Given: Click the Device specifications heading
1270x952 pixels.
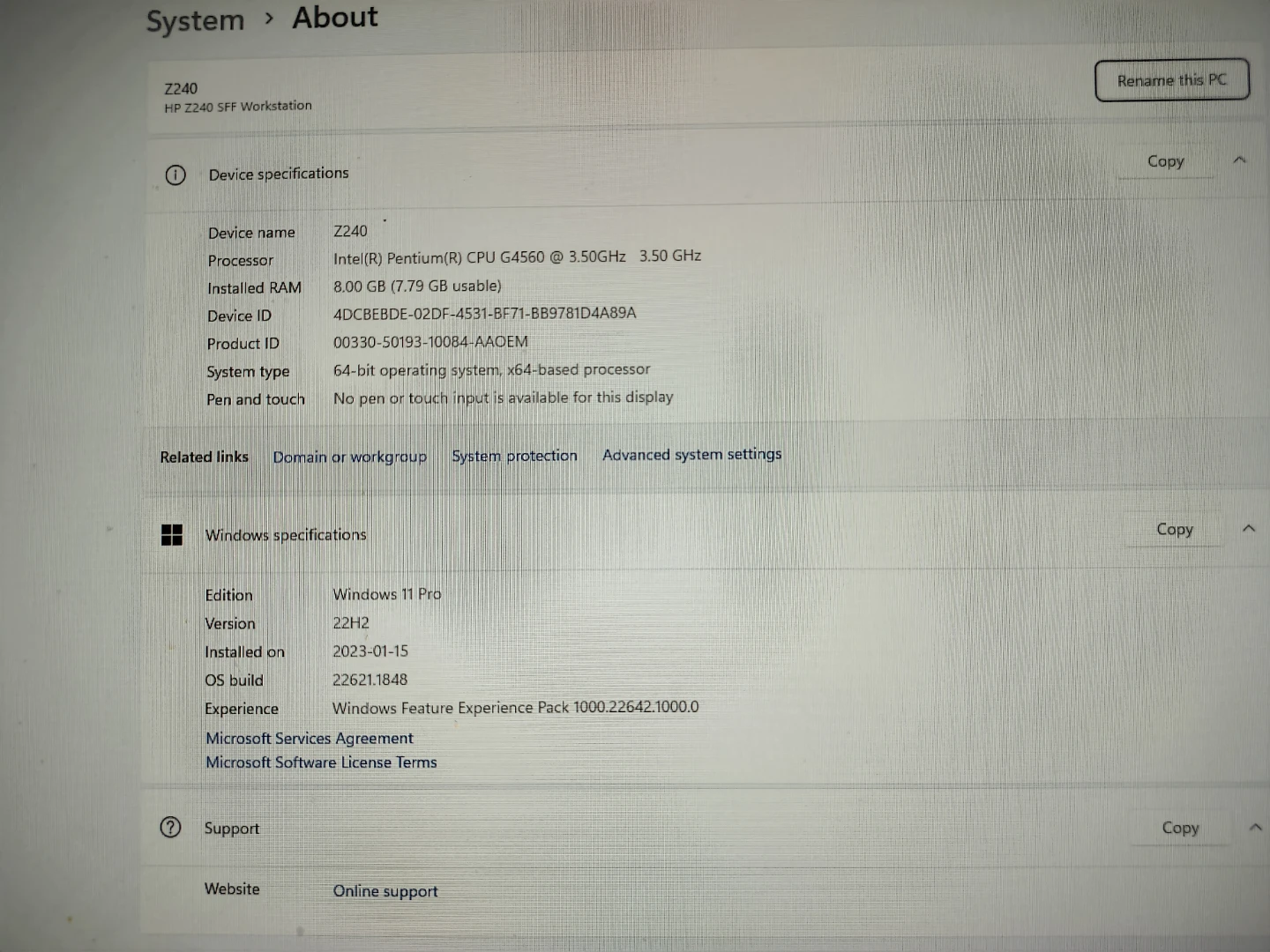Looking at the screenshot, I should 279,175.
